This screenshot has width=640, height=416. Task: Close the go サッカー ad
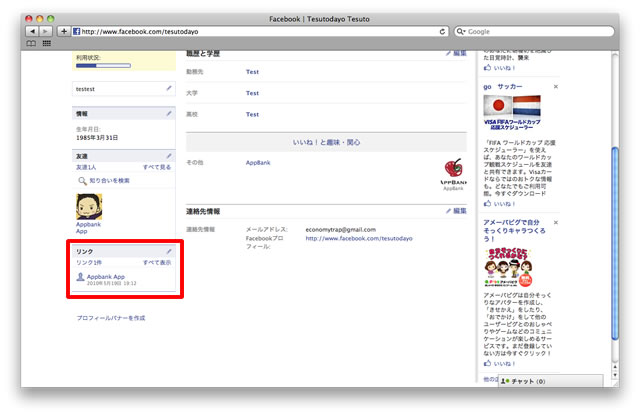click(x=556, y=87)
